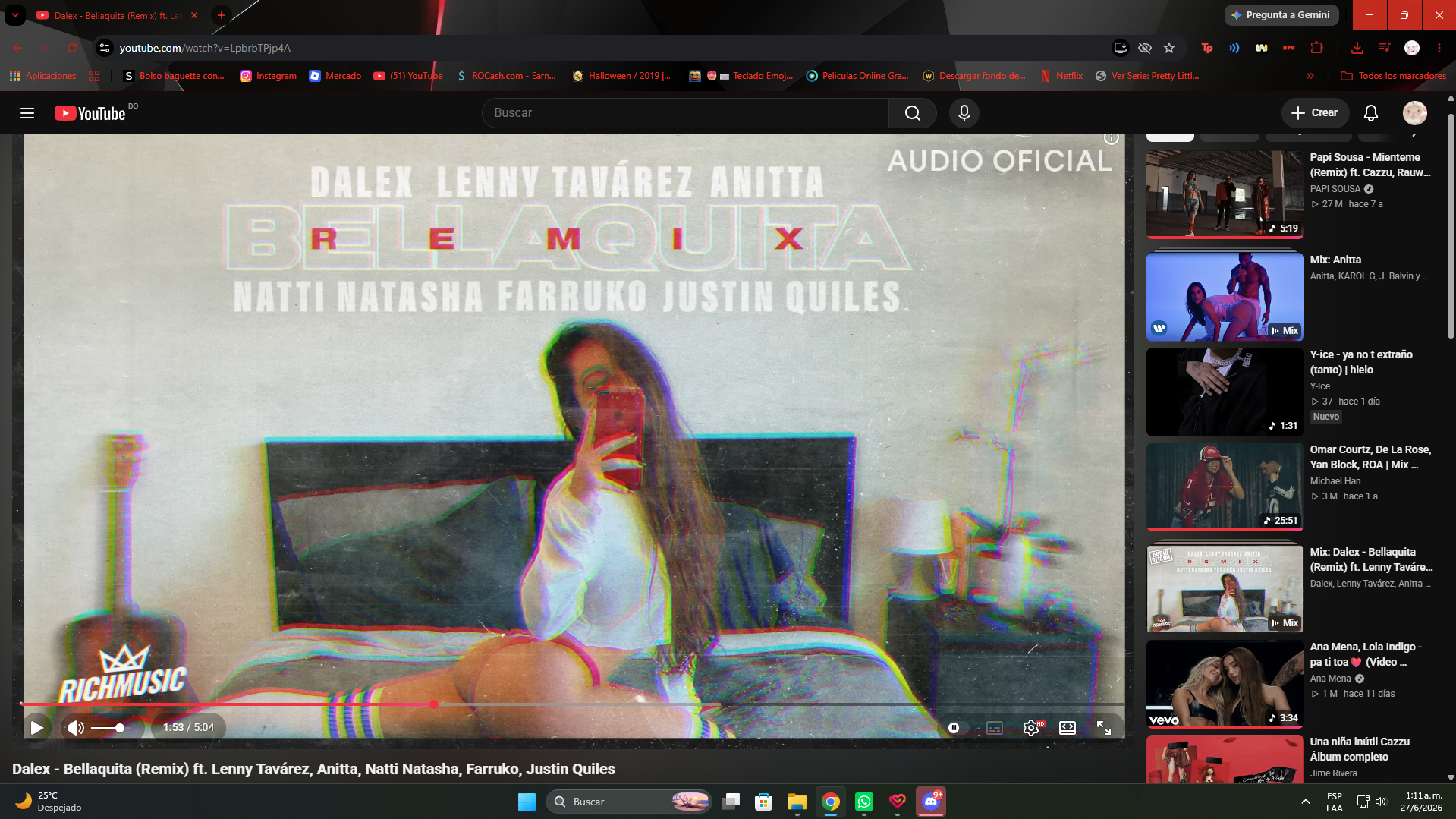Open the taskbar clock showing 1:11 a.m.
This screenshot has height=819, width=1456.
[1422, 802]
